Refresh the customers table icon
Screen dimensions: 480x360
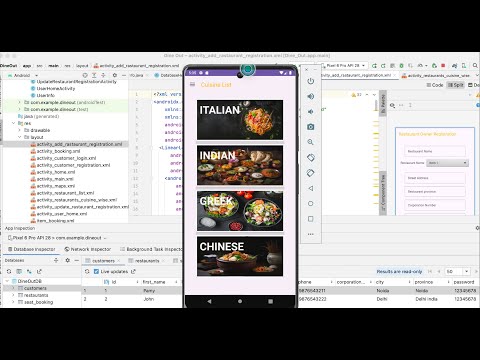[87, 271]
